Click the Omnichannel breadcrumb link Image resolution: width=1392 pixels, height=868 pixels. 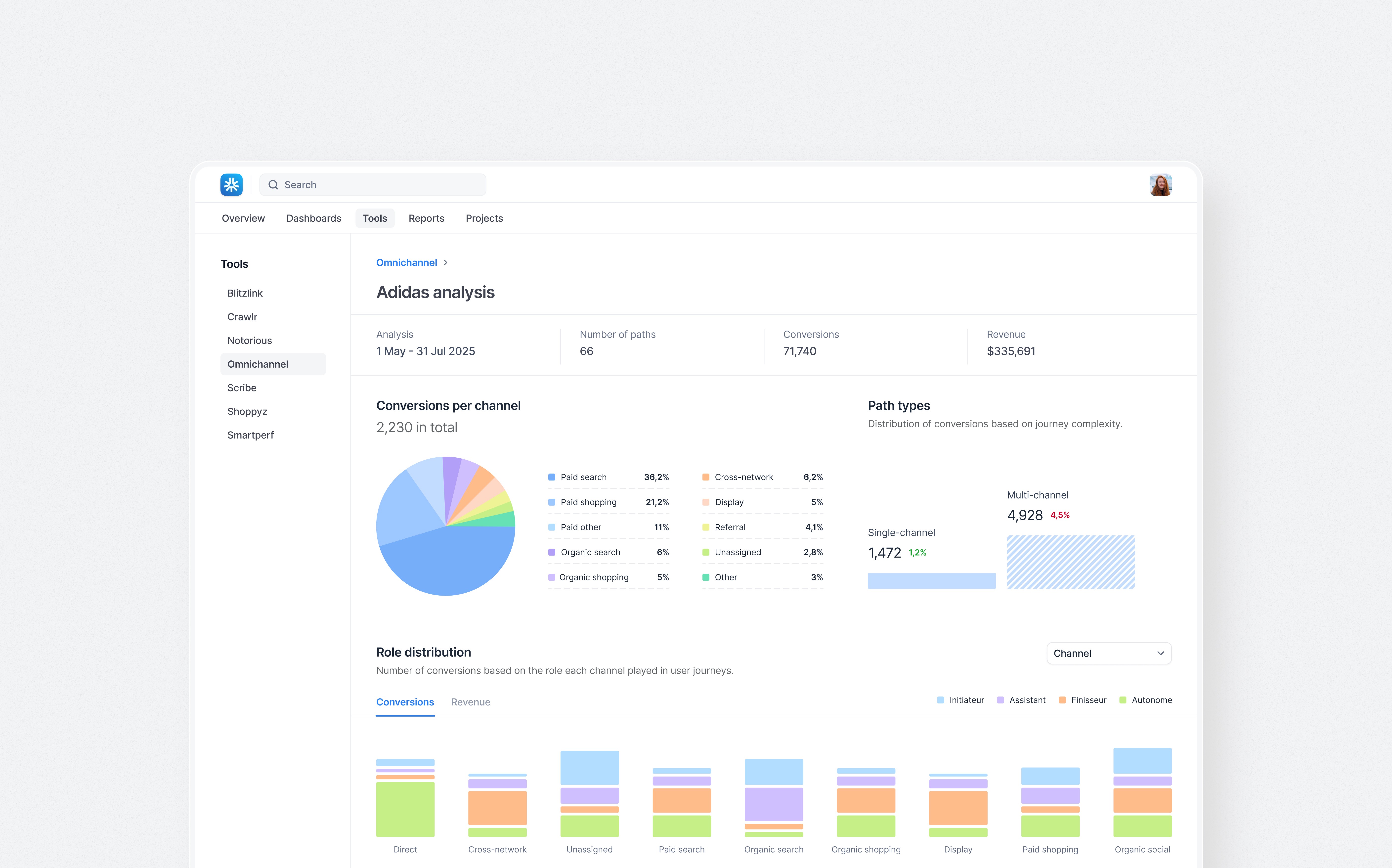(x=406, y=262)
